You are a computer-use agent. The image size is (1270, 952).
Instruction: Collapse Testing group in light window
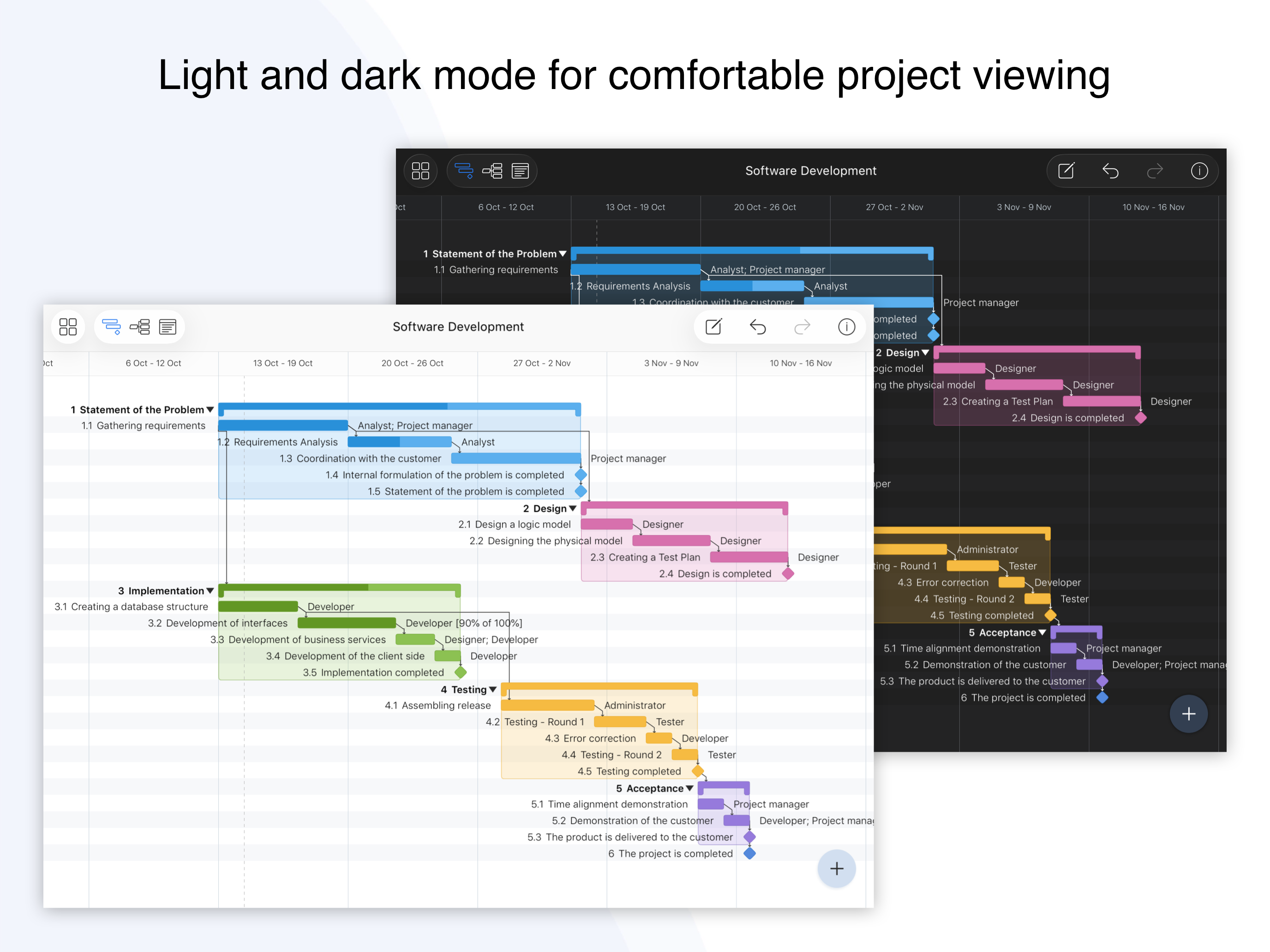(492, 690)
